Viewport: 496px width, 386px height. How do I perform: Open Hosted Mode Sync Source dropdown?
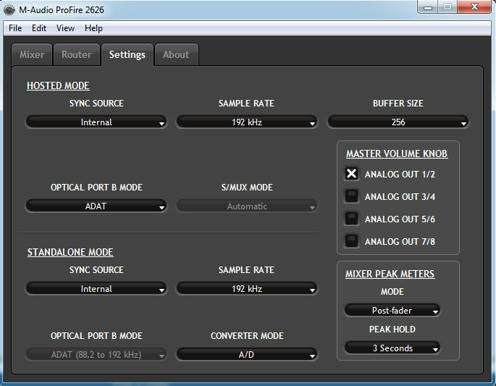click(x=96, y=122)
